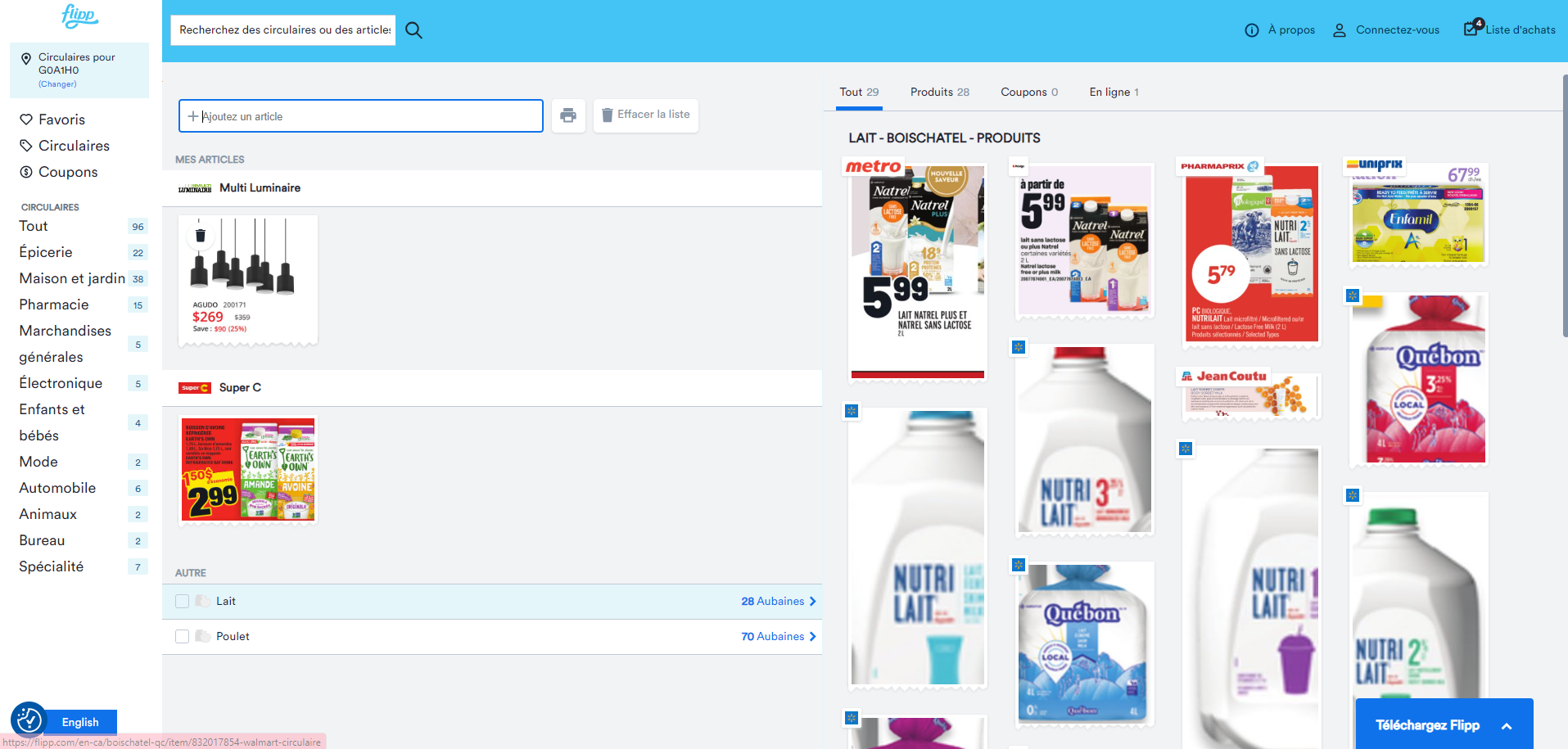Image resolution: width=1568 pixels, height=749 pixels.
Task: Click the Connectez-vous user icon
Action: click(x=1340, y=30)
